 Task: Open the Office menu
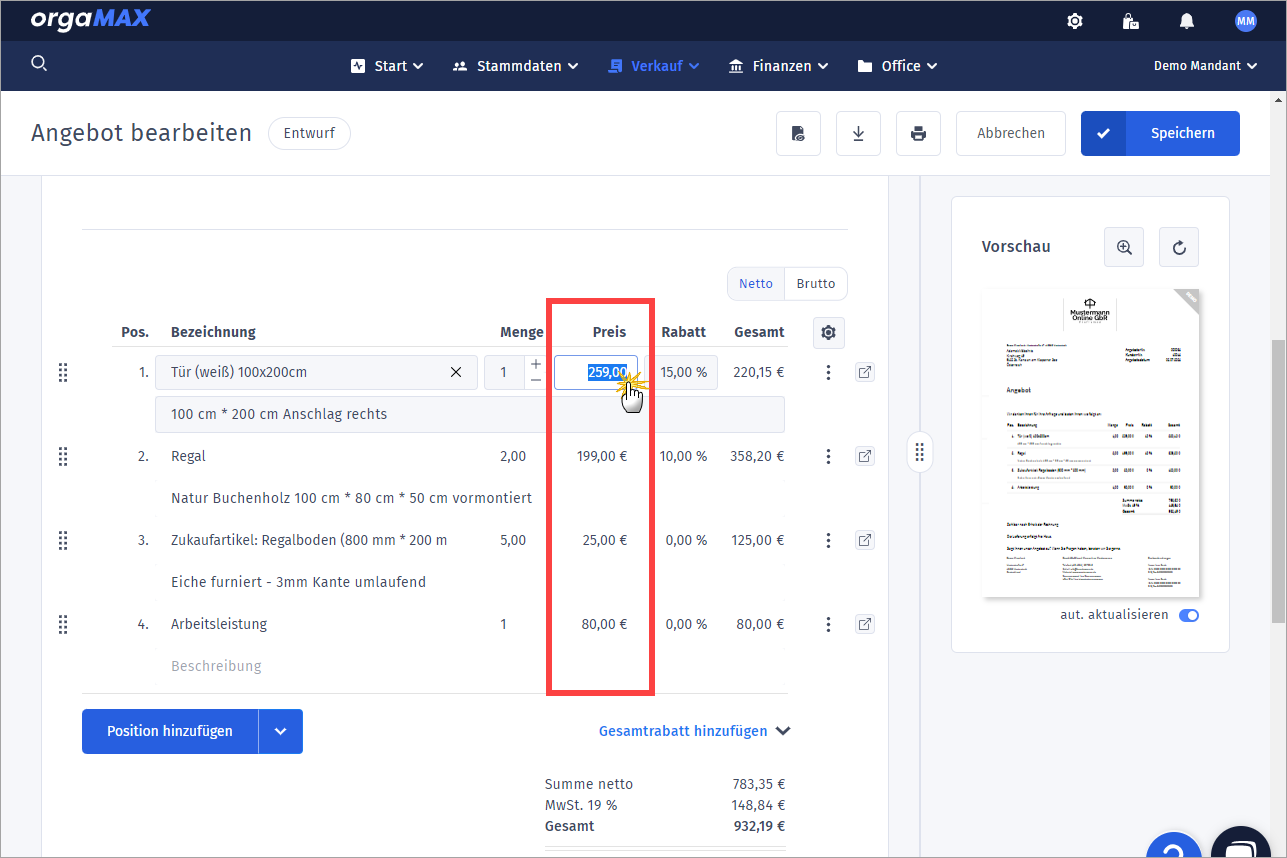(898, 66)
